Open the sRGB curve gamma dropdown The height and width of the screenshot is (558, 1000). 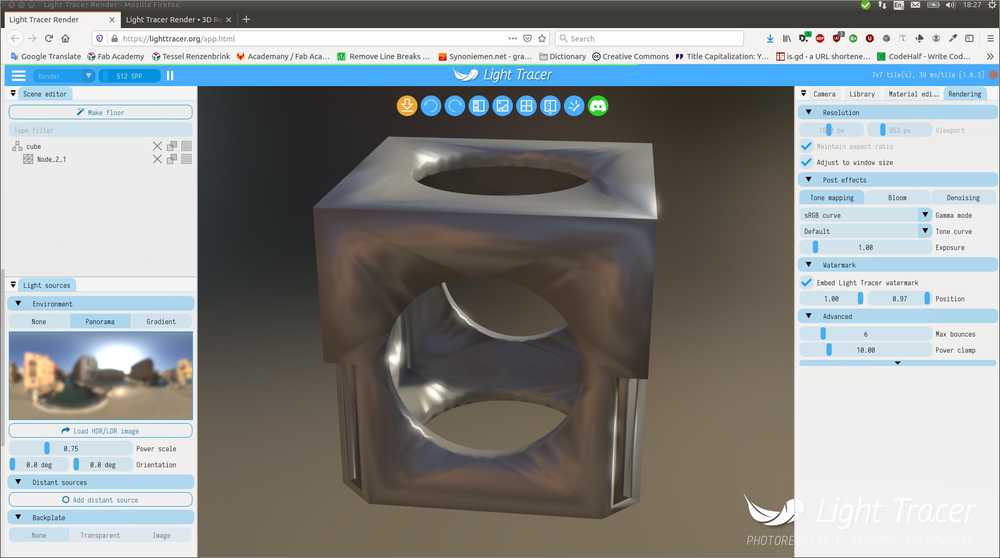[x=865, y=215]
